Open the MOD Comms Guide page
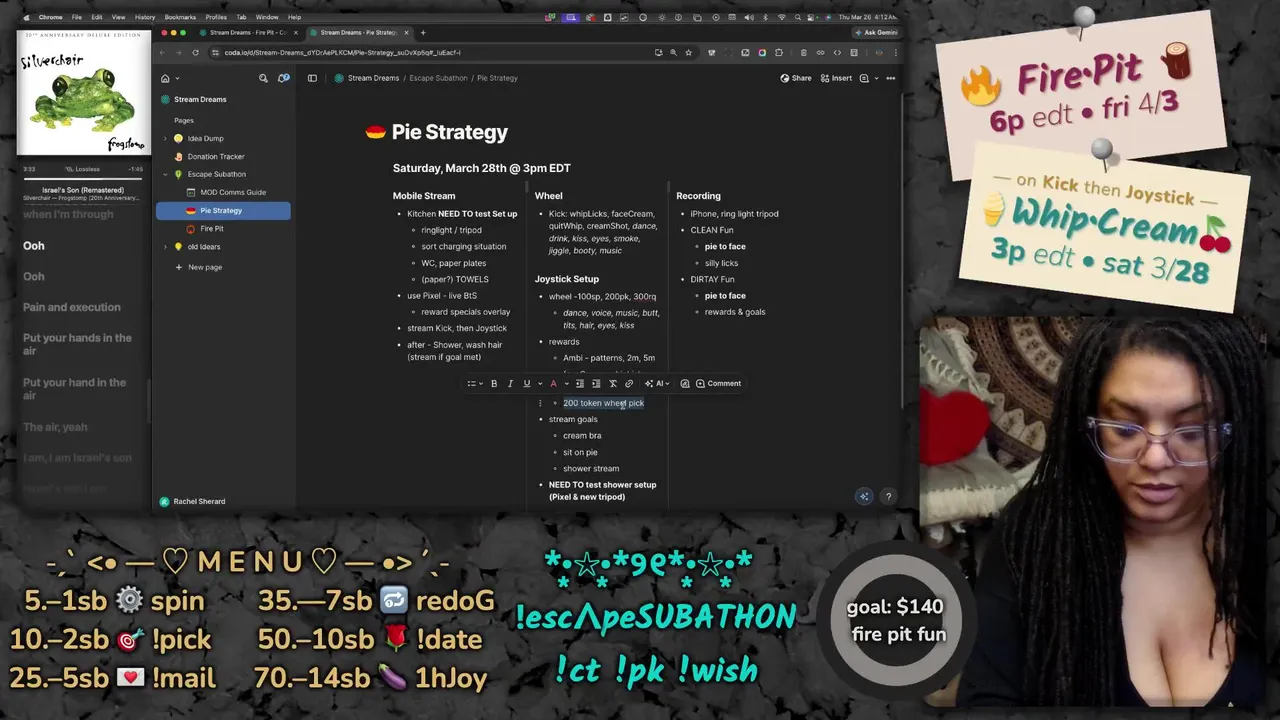 pyautogui.click(x=233, y=192)
